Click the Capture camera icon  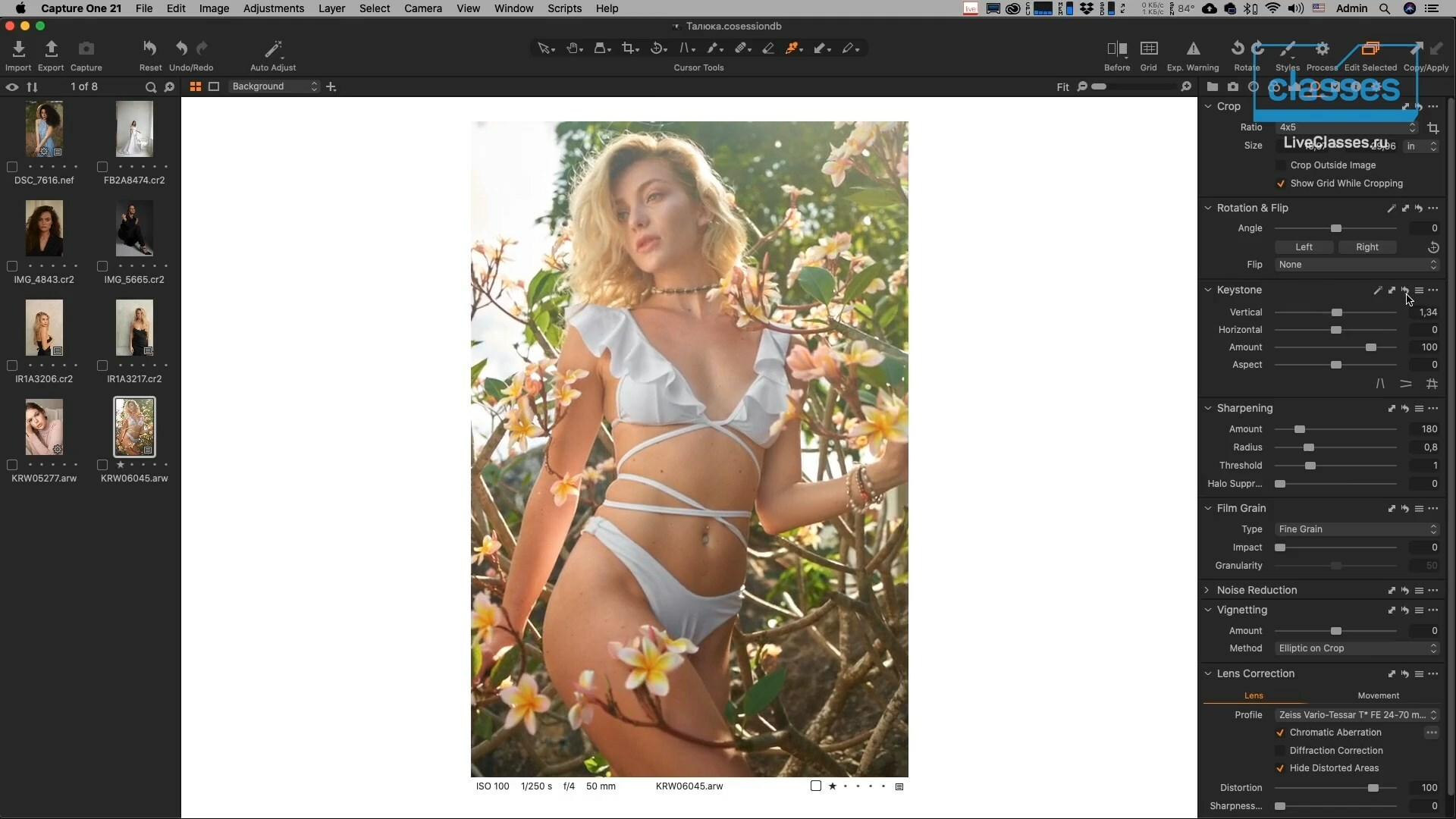click(x=86, y=49)
